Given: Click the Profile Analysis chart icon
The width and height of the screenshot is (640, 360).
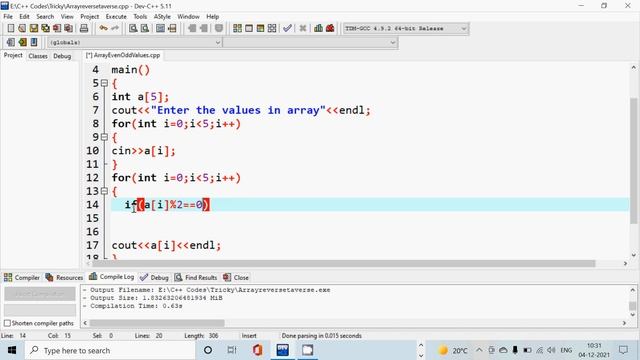Looking at the screenshot, I should pyautogui.click(x=318, y=28).
